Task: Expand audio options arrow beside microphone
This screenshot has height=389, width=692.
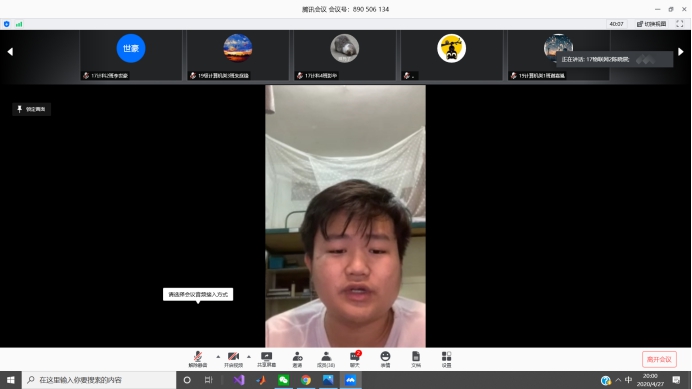Action: 218,356
